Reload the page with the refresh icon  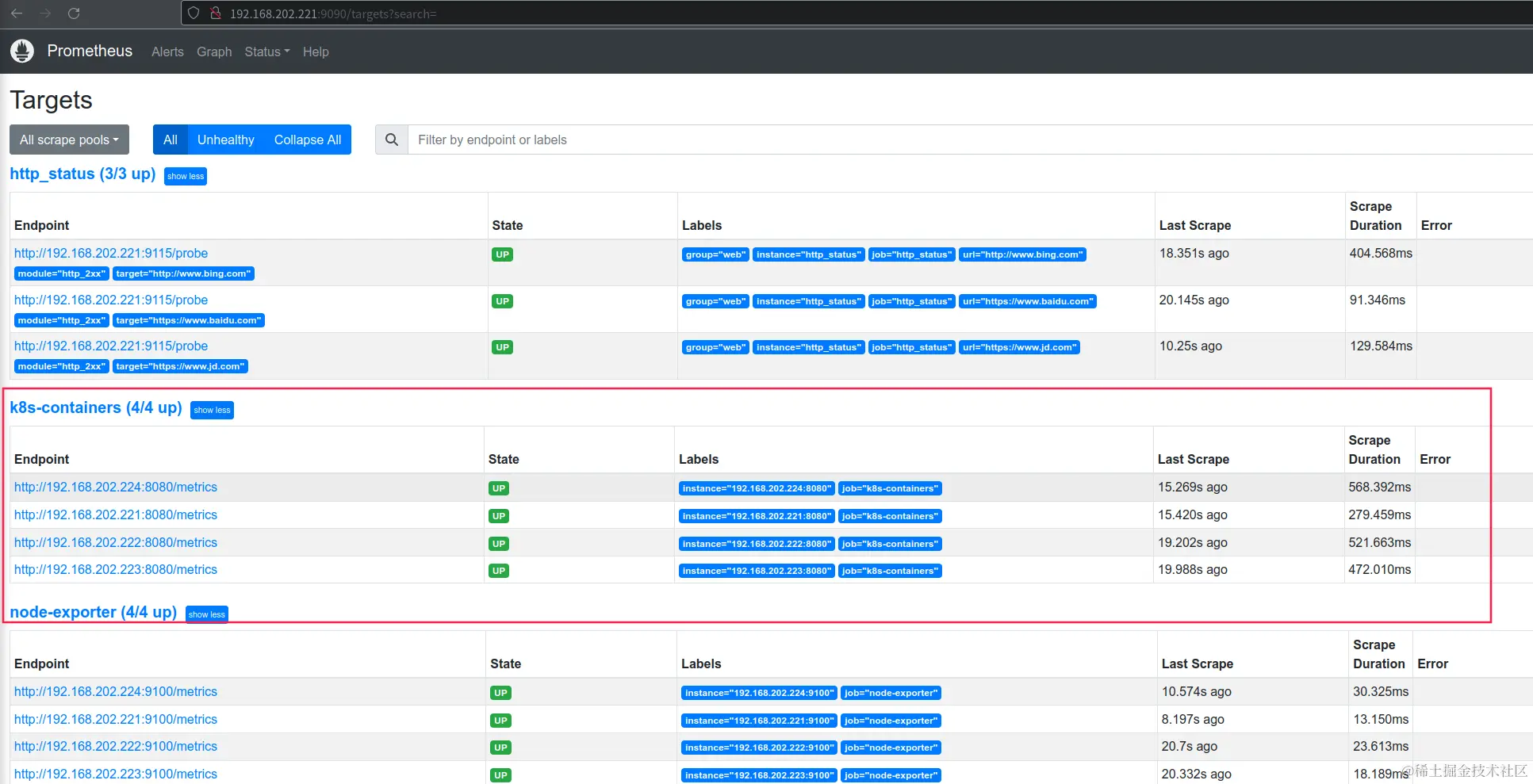[x=74, y=13]
